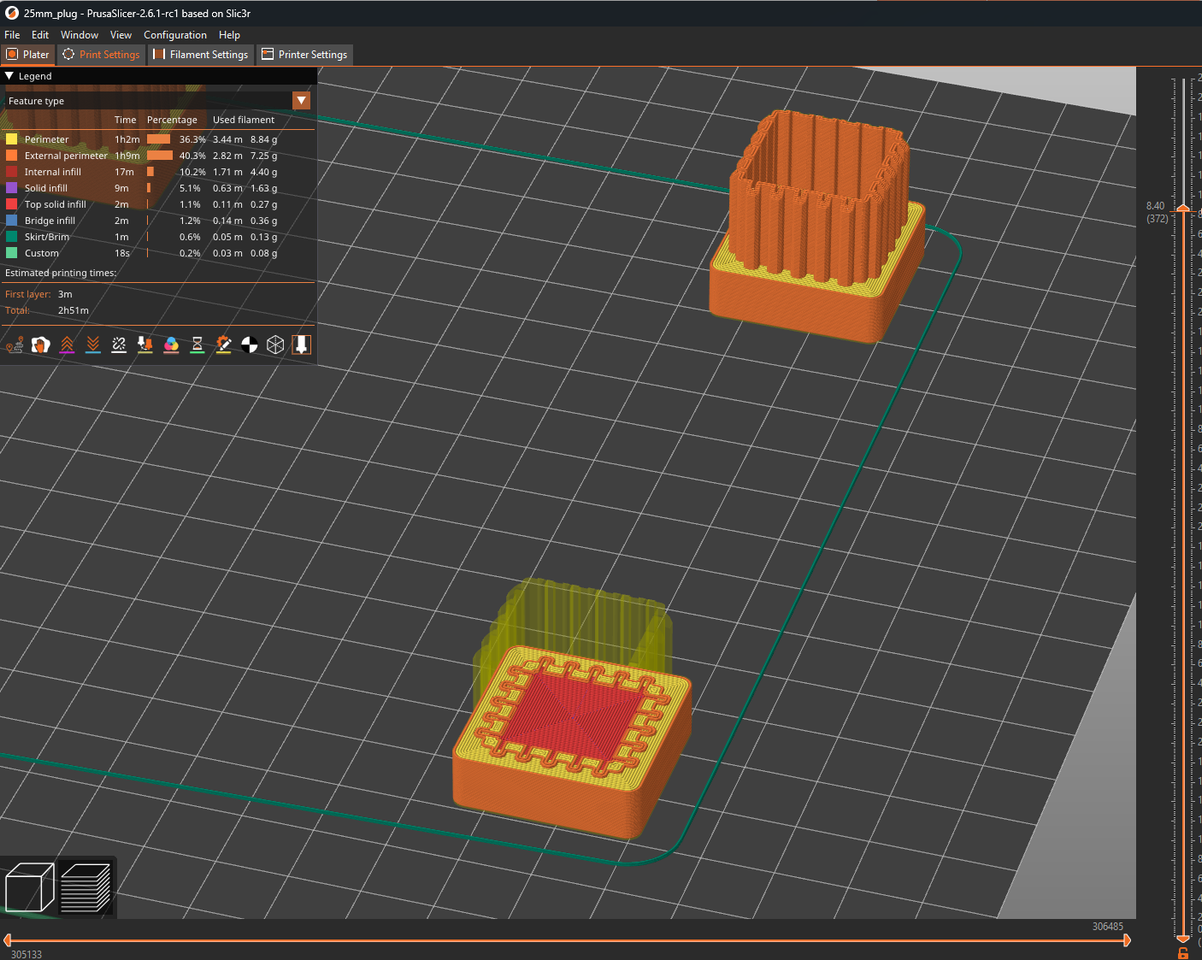
Task: Toggle tool marker nozzle icon
Action: point(301,345)
